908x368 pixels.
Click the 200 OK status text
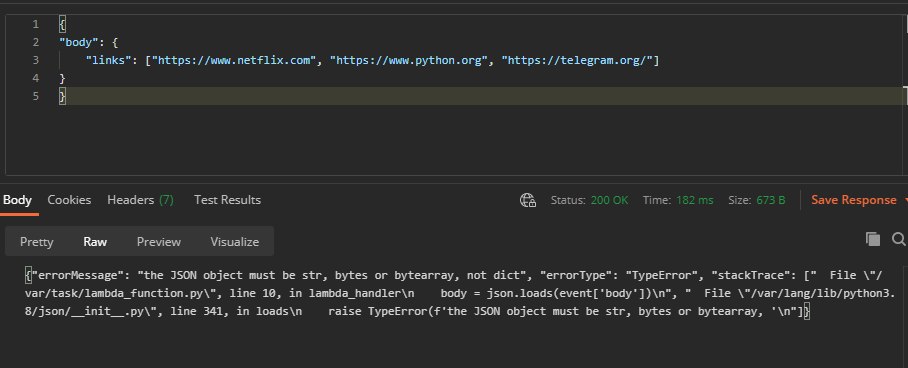click(609, 200)
